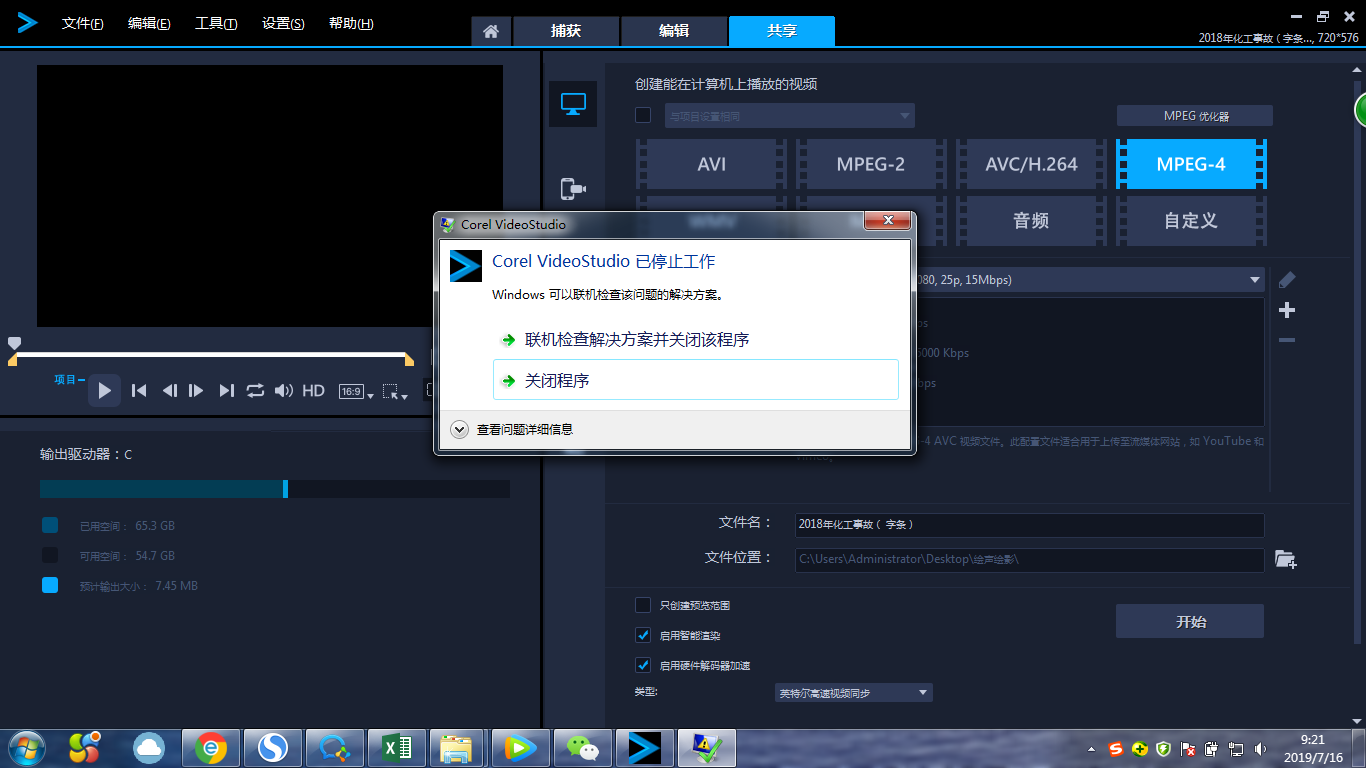Click the Play button in preview
1366x768 pixels.
point(104,390)
